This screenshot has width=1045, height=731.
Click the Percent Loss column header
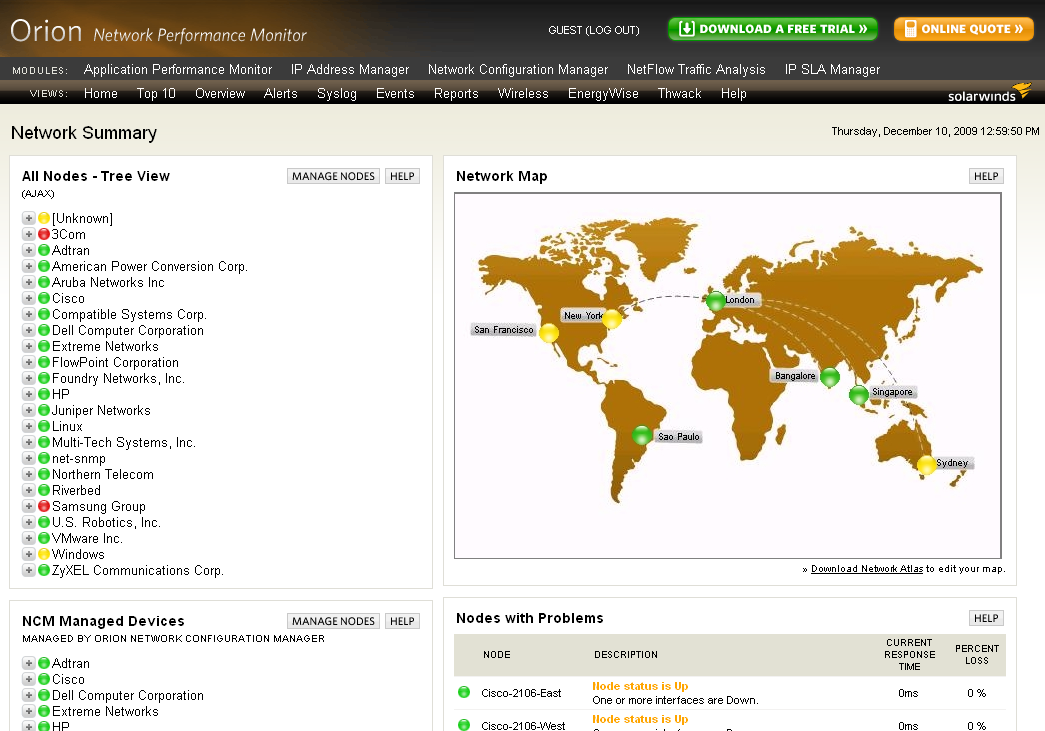click(x=976, y=654)
